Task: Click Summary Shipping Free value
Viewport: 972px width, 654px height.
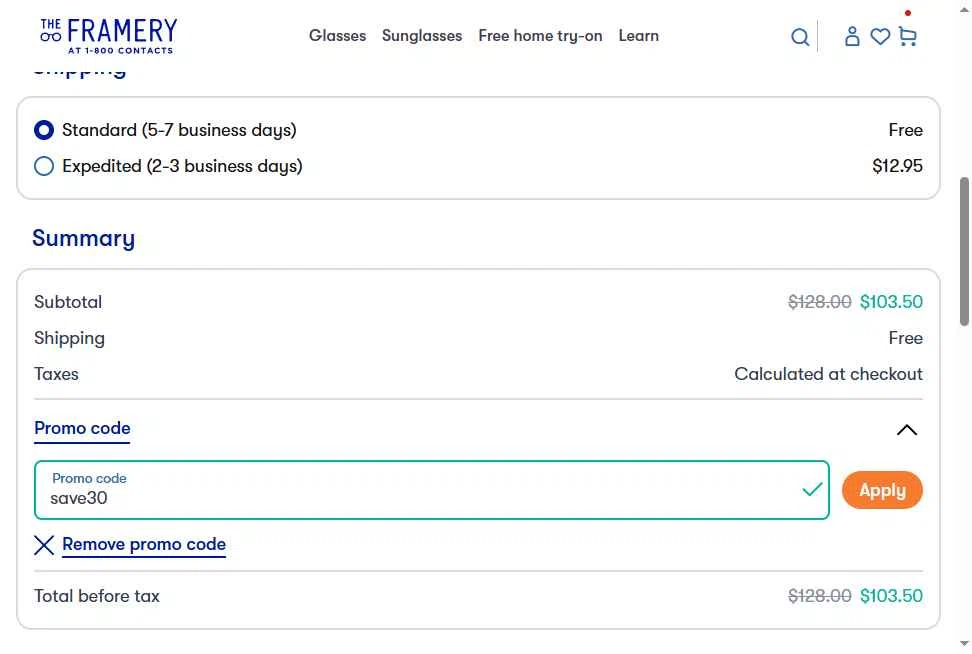Action: (905, 338)
